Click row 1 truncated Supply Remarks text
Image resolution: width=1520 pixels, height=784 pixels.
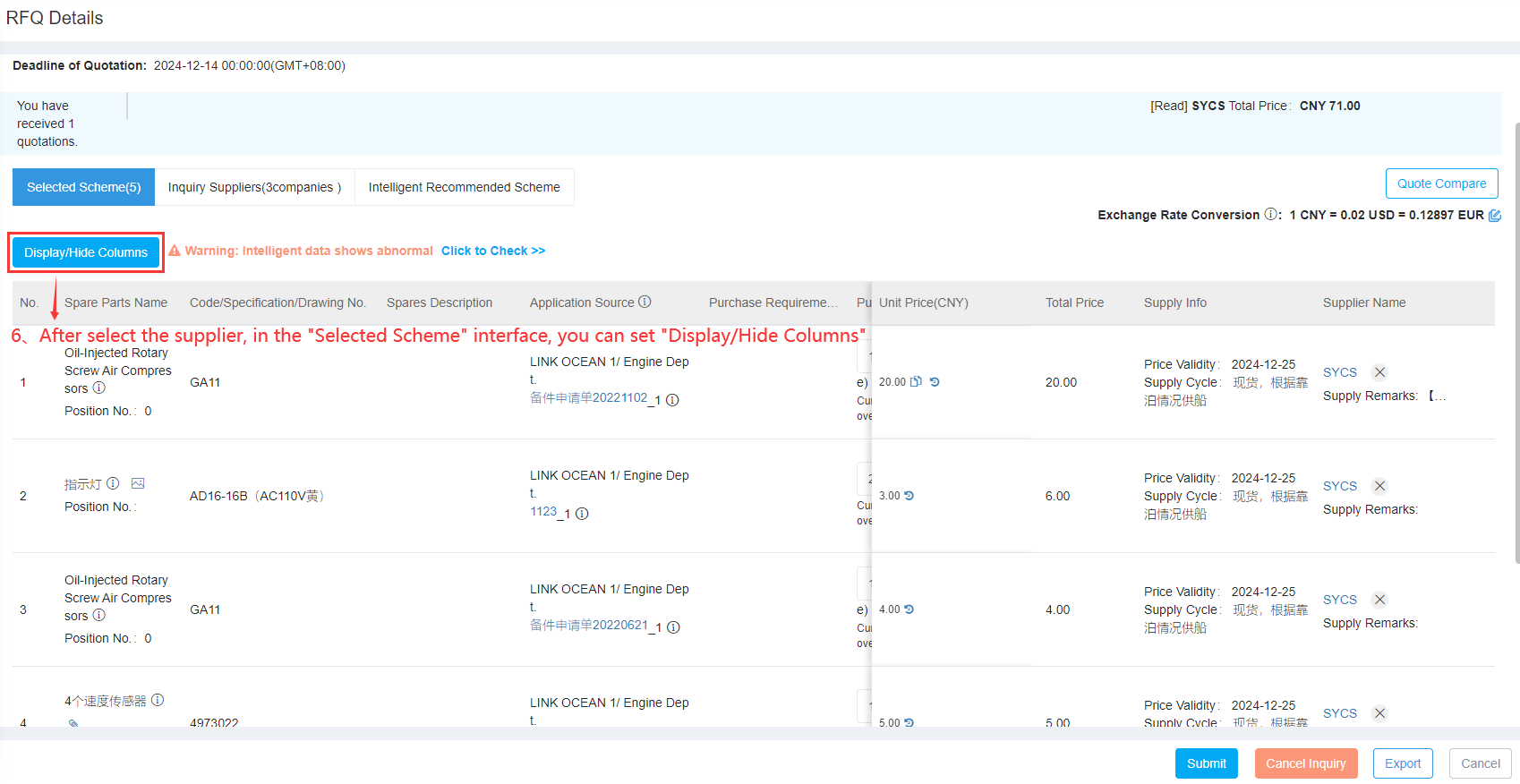point(1384,396)
